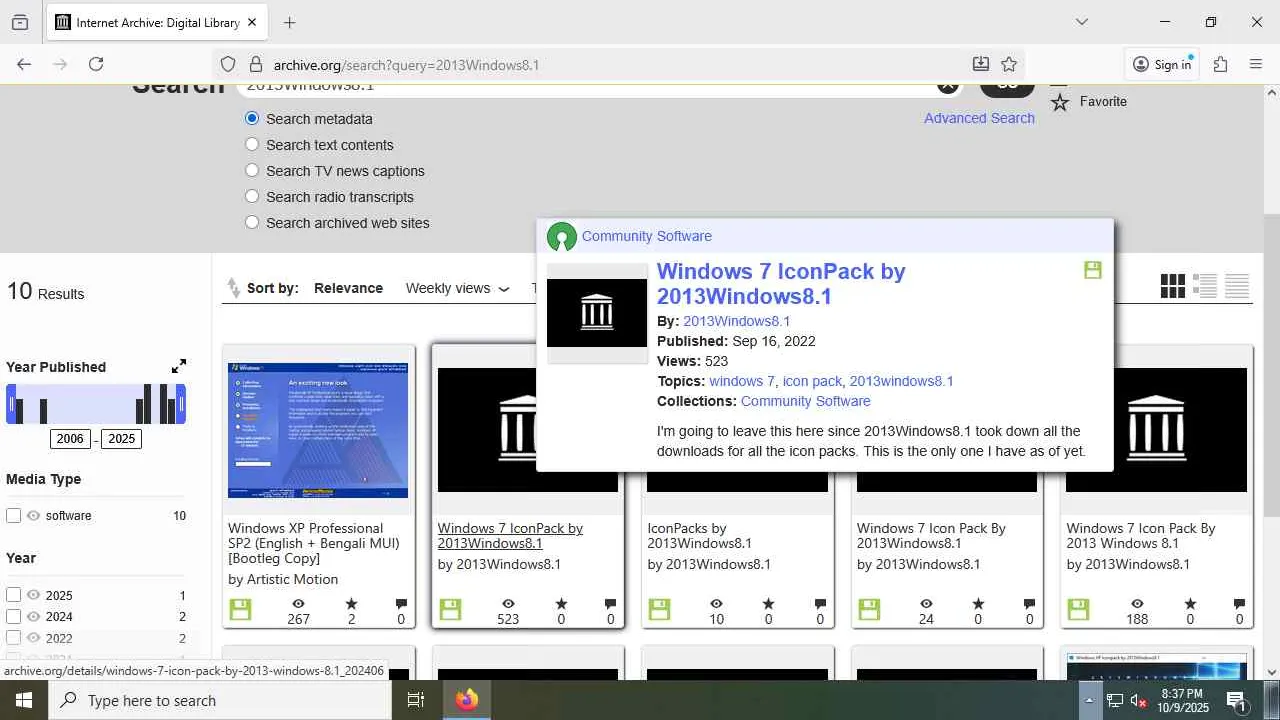Sort results by Relevance
1280x720 pixels.
pos(348,288)
